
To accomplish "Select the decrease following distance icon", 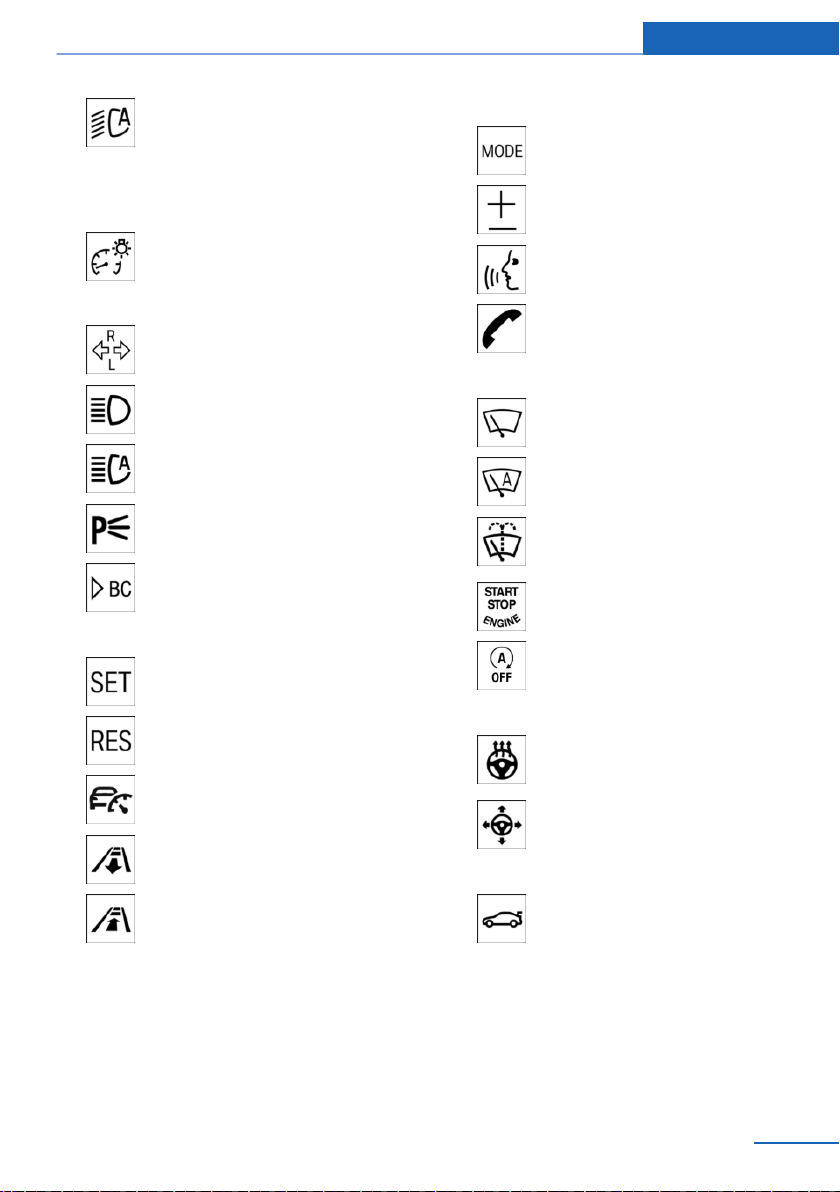I will coord(110,859).
